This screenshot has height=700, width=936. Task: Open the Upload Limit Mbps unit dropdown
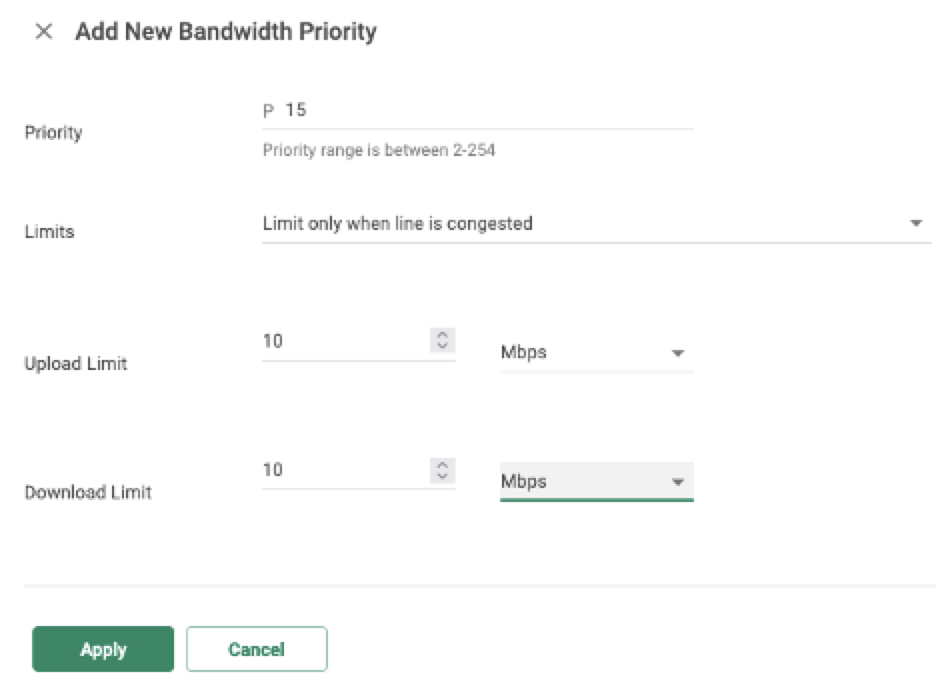[580, 352]
